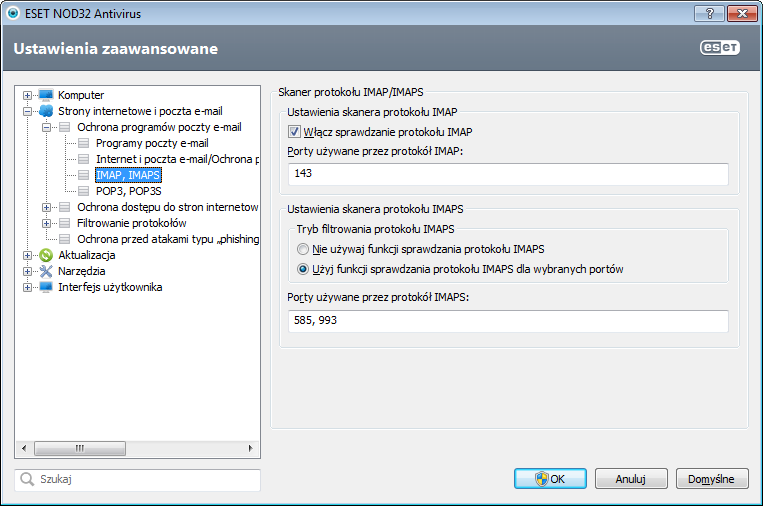763x506 pixels.
Task: Select the POP3, POP3S tree item
Action: [x=128, y=191]
